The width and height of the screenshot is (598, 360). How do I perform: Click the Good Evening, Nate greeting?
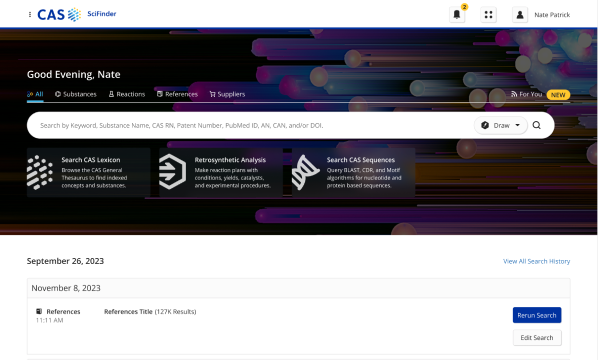click(x=74, y=74)
